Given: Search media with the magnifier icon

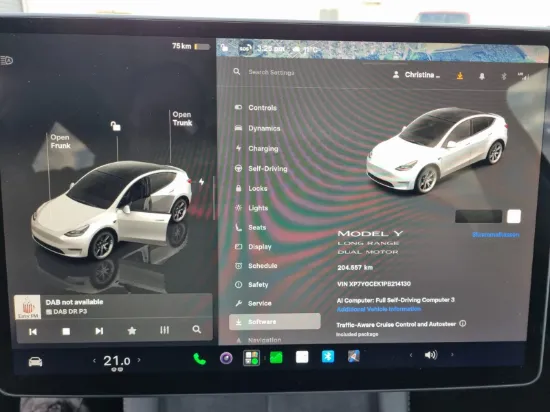Looking at the screenshot, I should (x=197, y=329).
